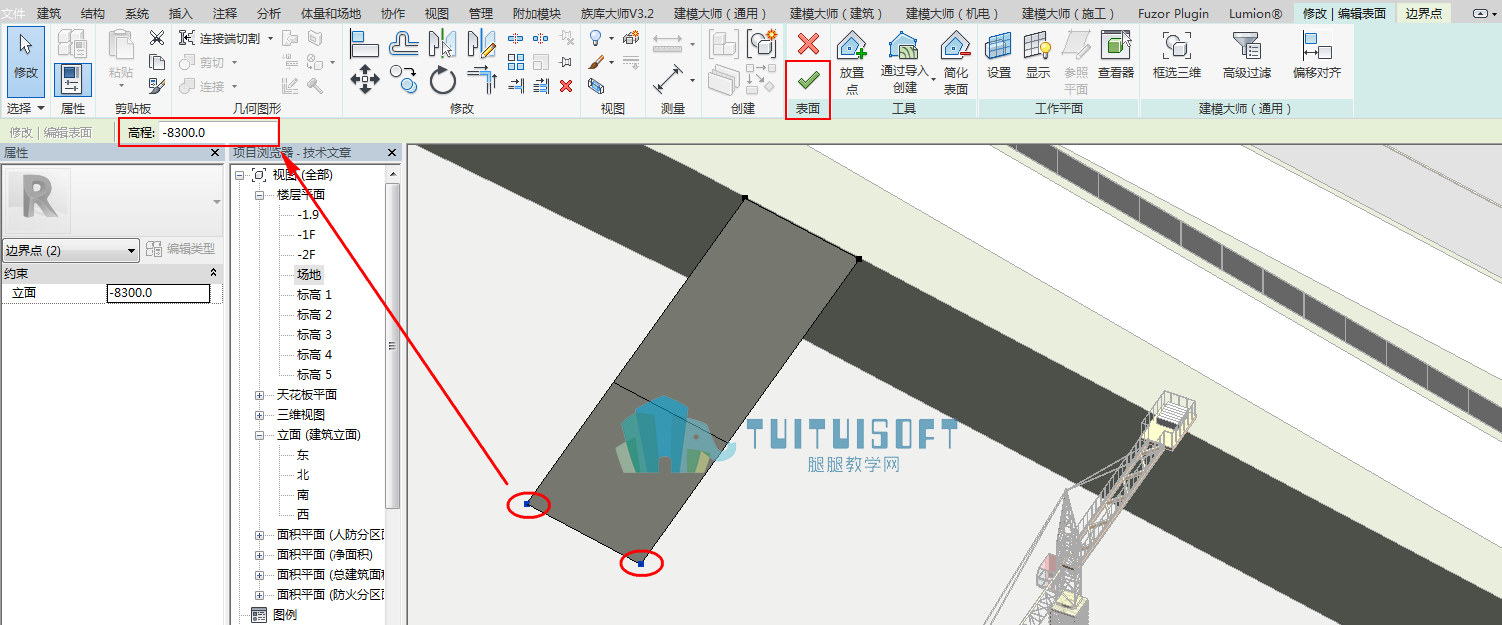Open the 选择 dropdown under Modify

pyautogui.click(x=26, y=108)
